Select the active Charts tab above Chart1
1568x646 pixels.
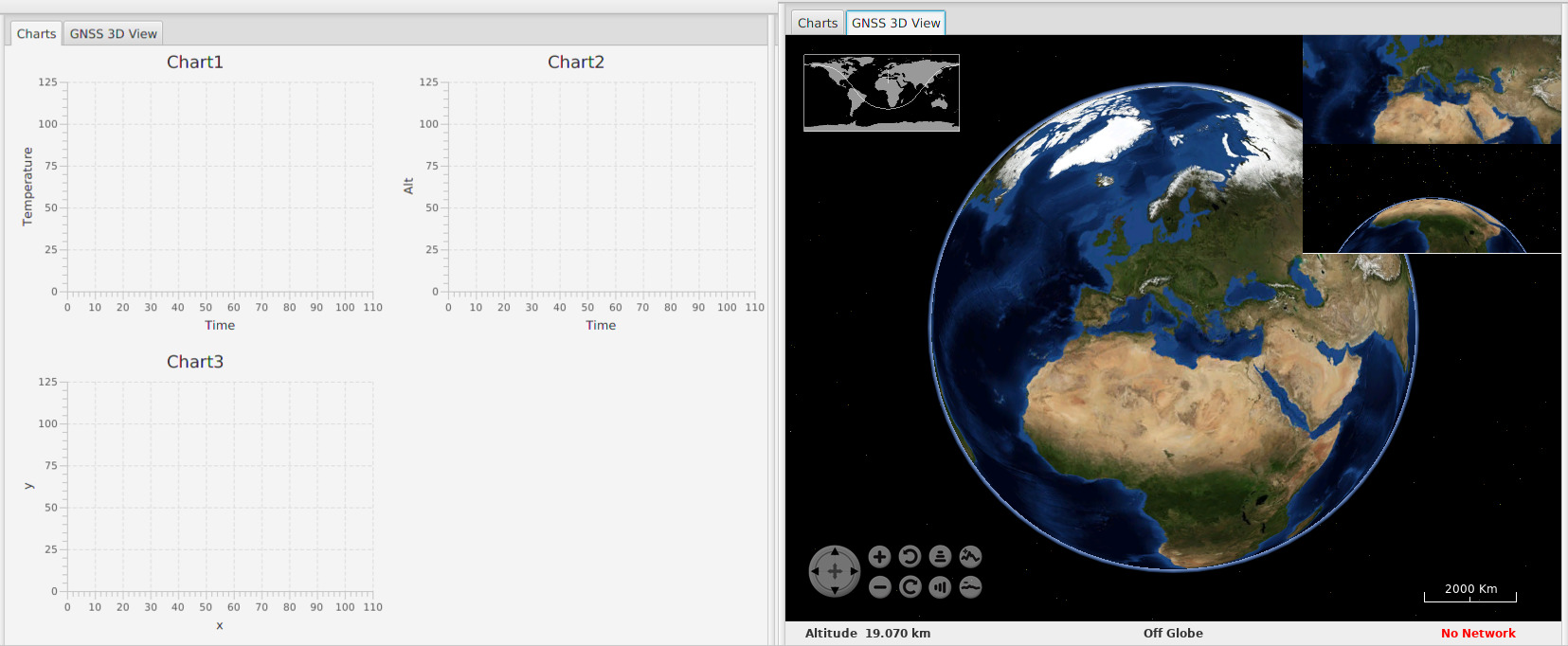point(36,33)
